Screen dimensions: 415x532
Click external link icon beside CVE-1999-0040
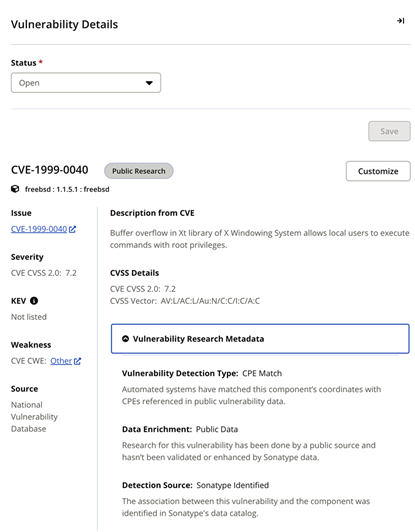coord(72,229)
